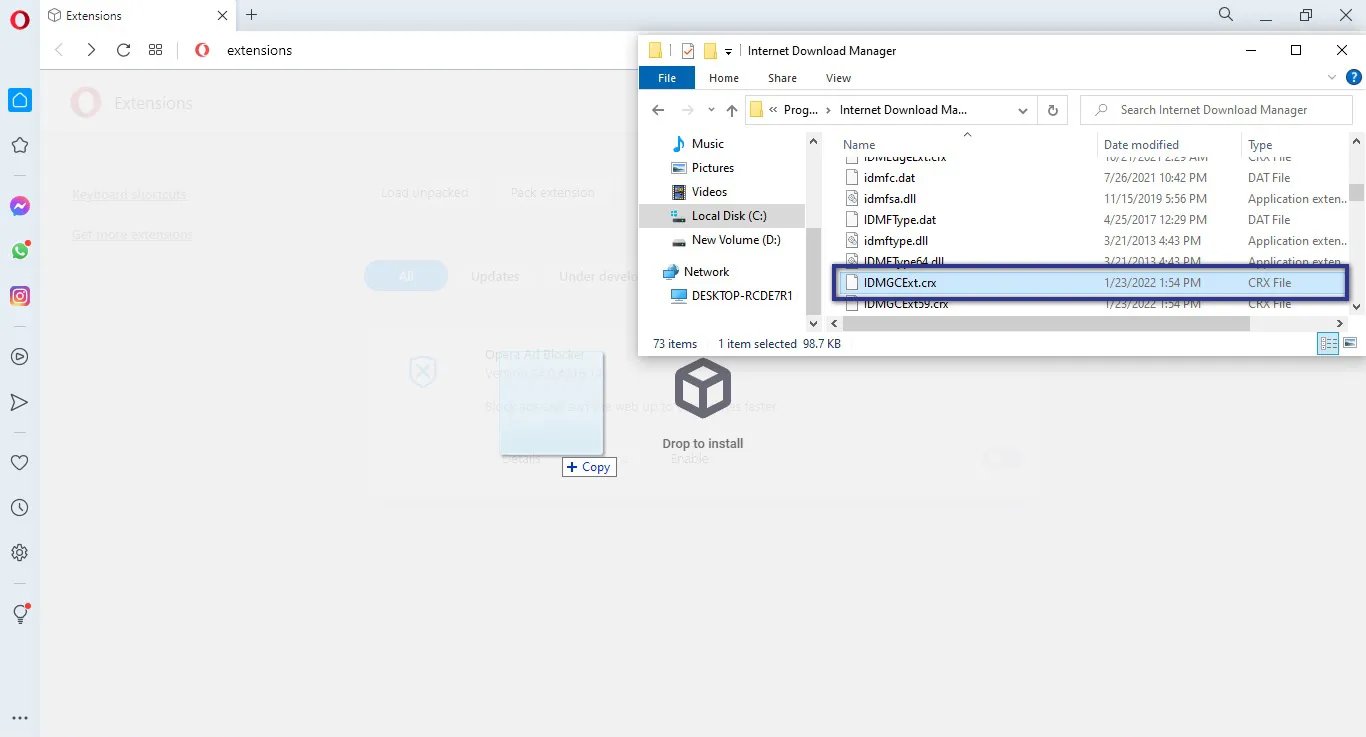Navigate up one folder level in Explorer

[x=732, y=110]
